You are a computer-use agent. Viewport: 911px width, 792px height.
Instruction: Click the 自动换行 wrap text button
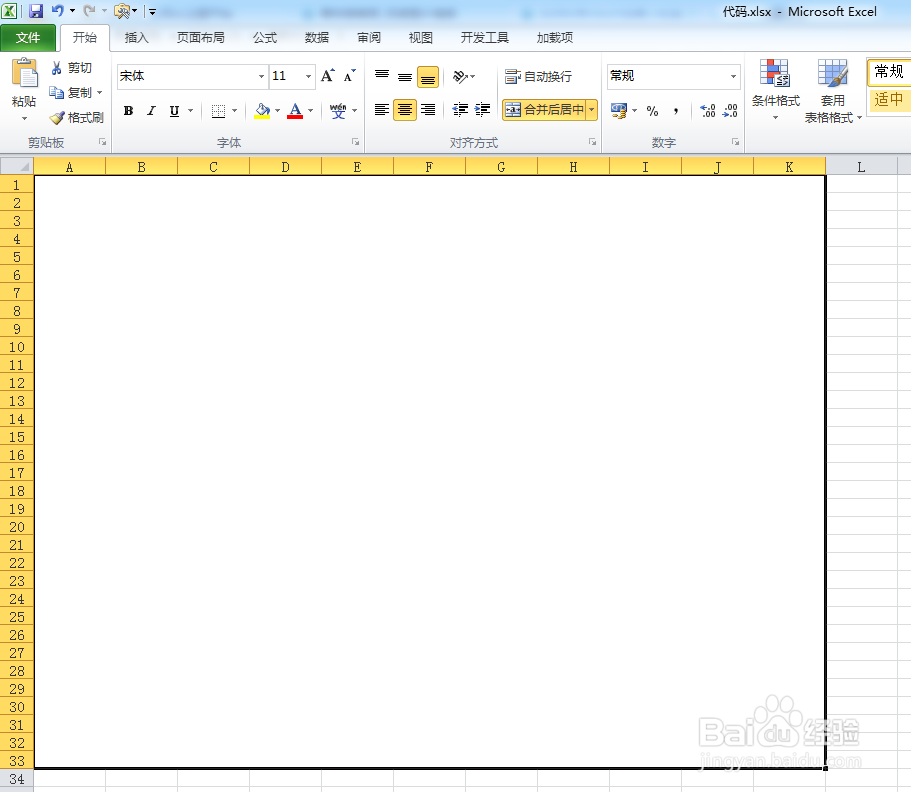coord(538,76)
